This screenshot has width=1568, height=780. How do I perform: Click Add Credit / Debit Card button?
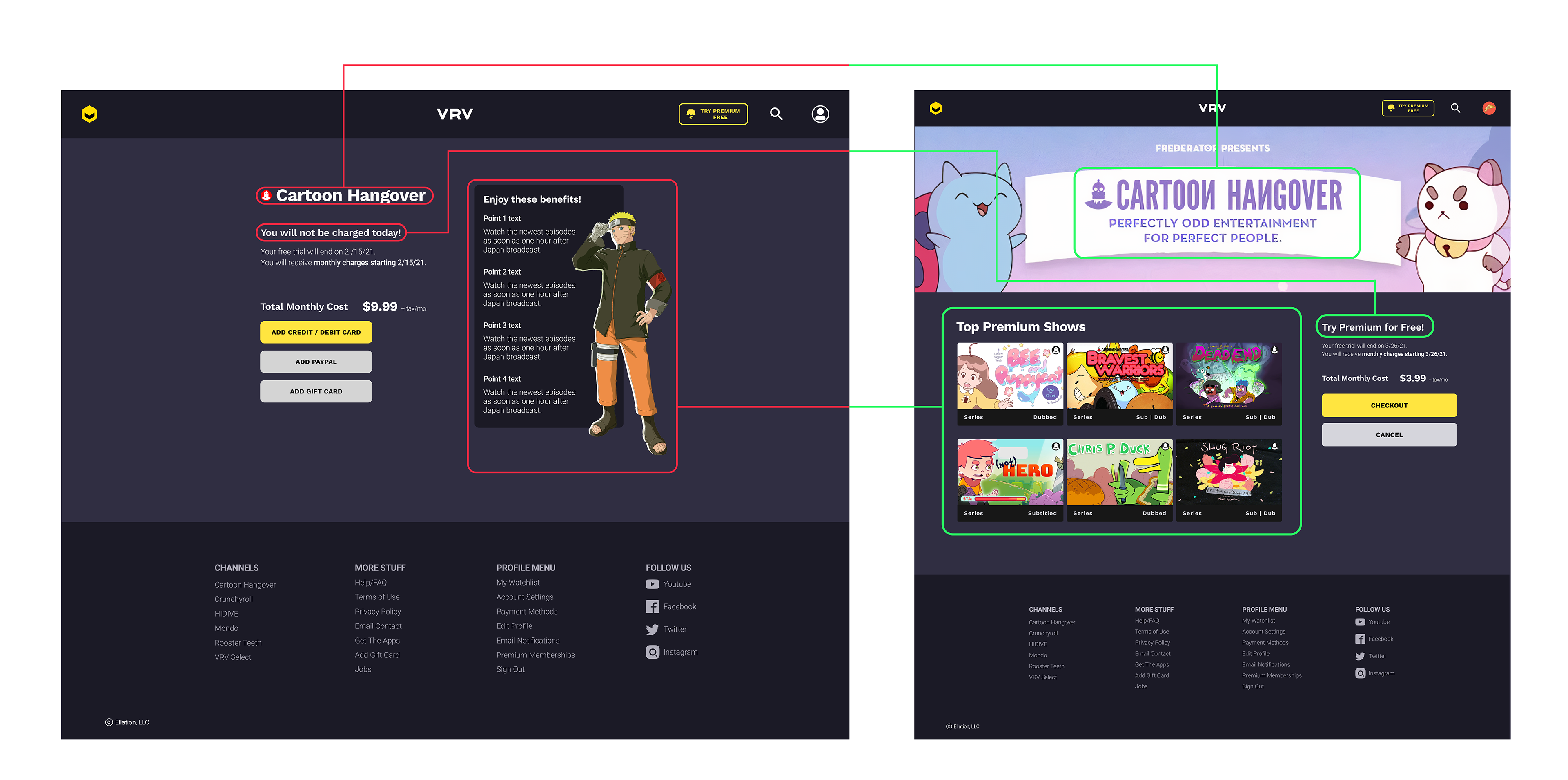tap(316, 333)
